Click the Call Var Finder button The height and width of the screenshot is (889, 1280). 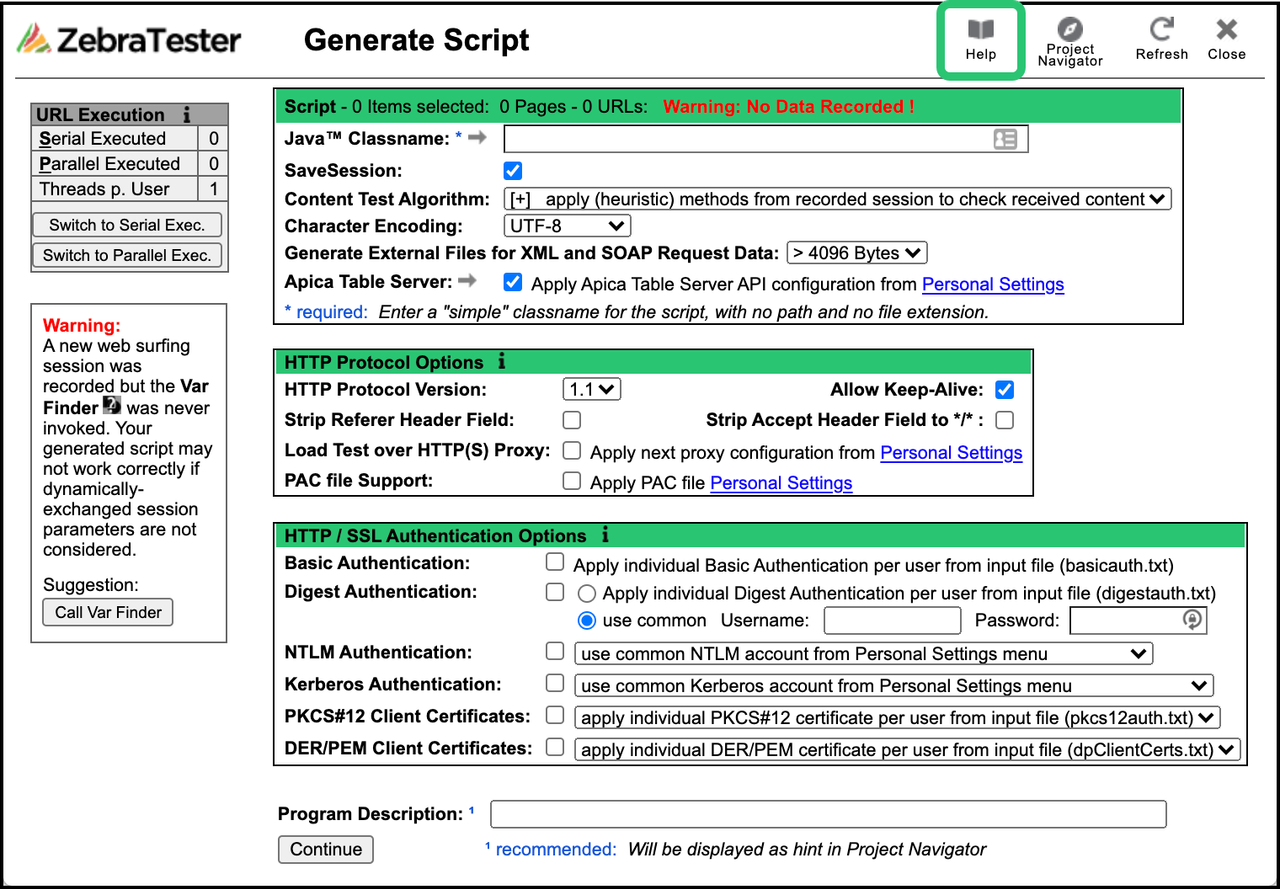tap(108, 612)
